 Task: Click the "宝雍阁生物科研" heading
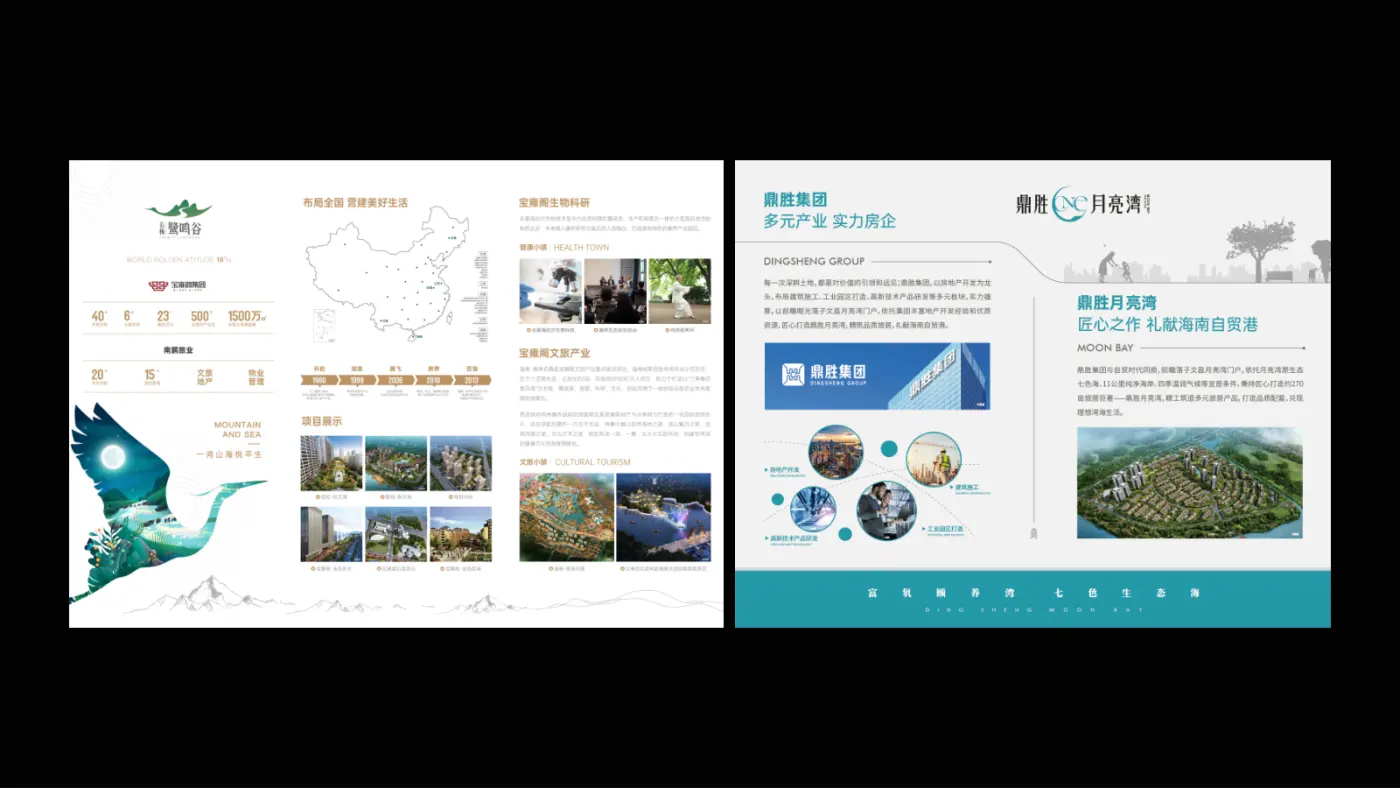tap(554, 202)
